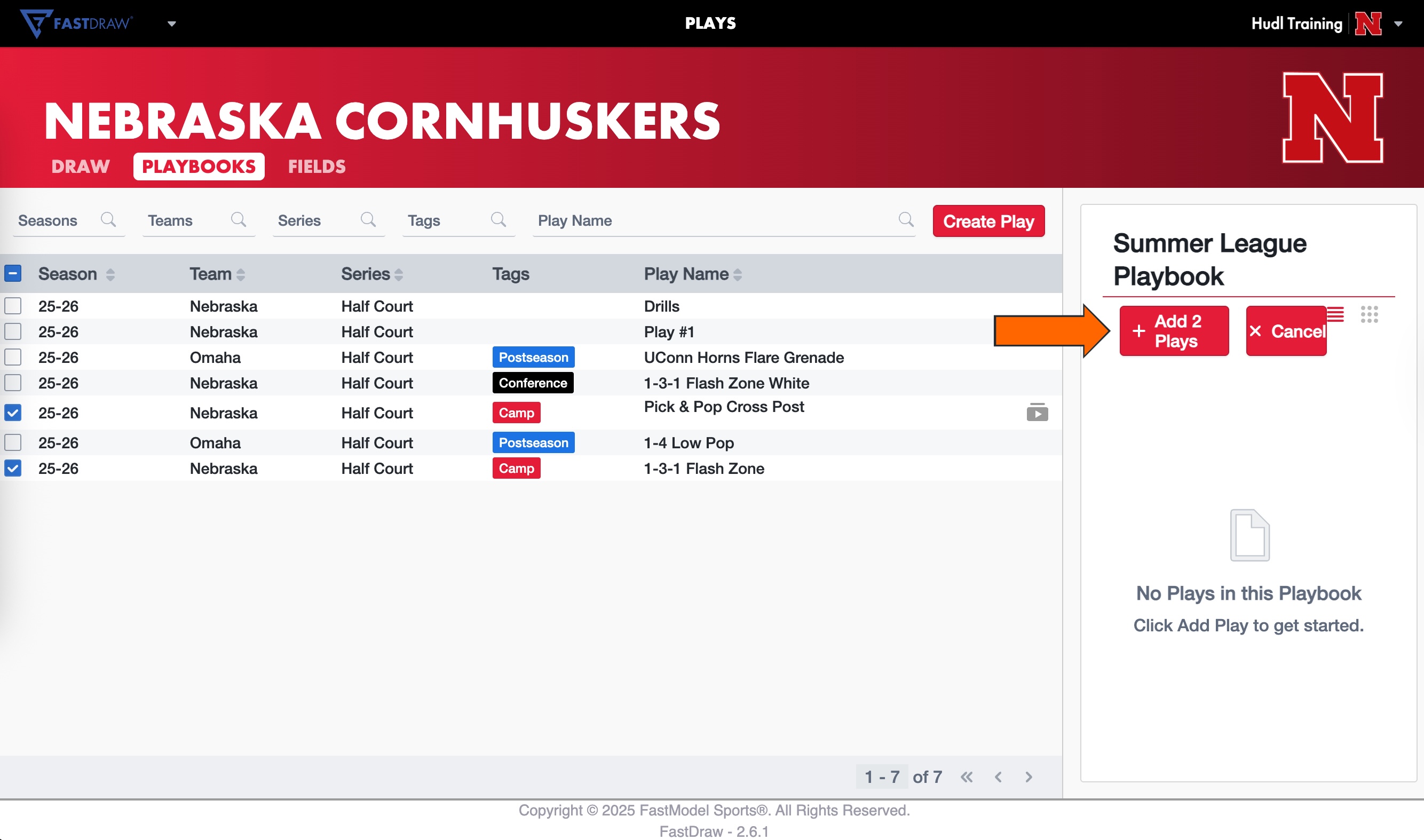
Task: Sort table by Series column arrows
Action: coord(399,274)
